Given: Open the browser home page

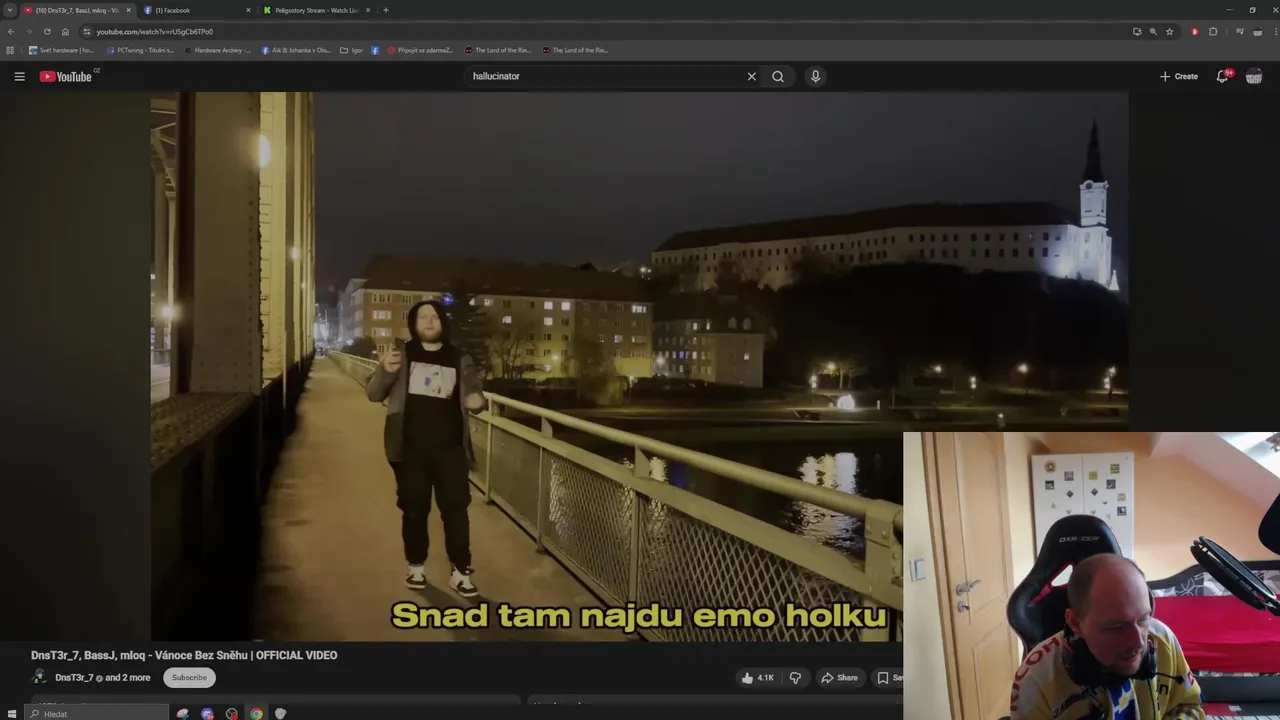Looking at the screenshot, I should 65,32.
